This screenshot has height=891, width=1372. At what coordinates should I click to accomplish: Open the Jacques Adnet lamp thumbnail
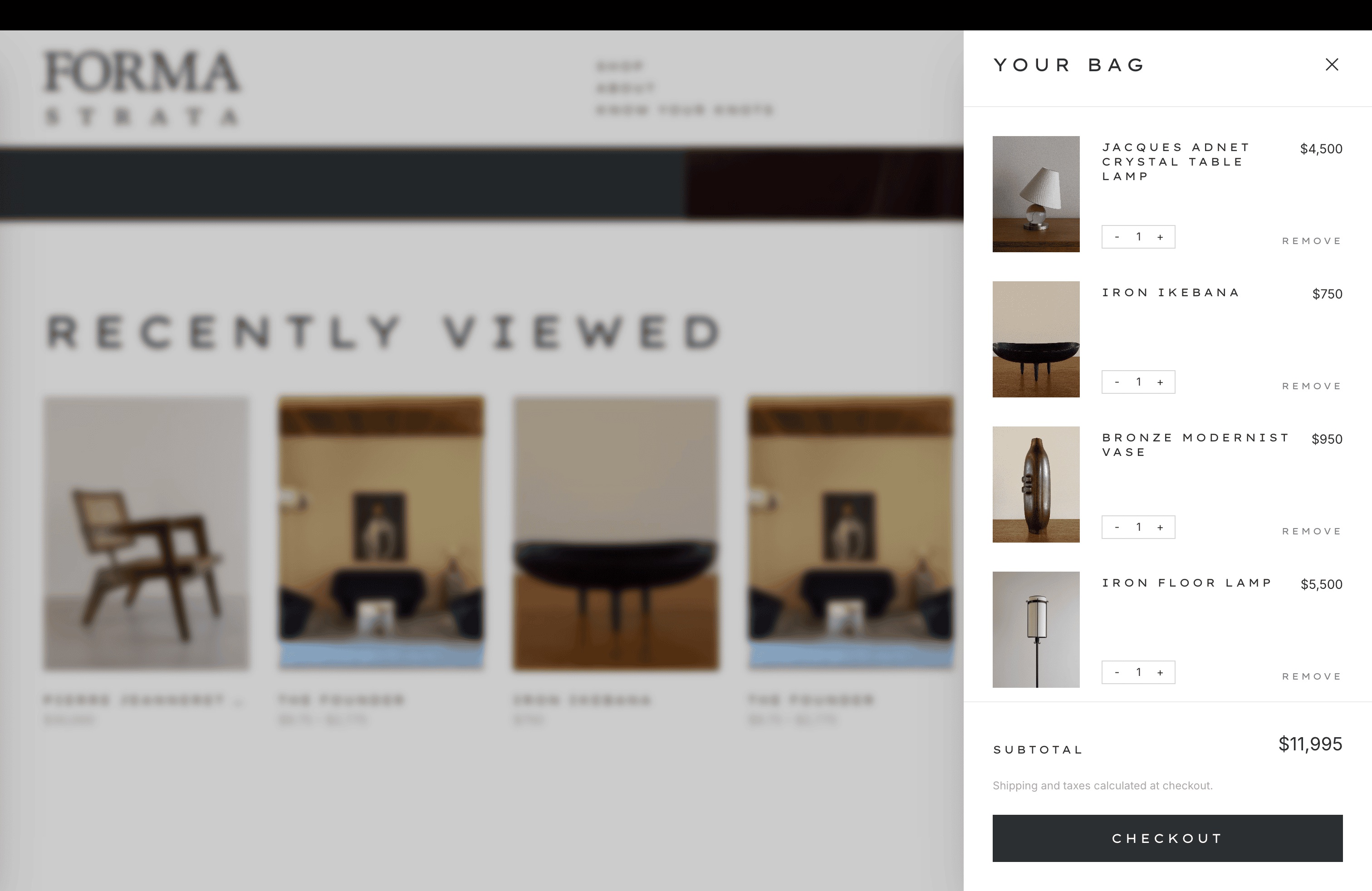point(1036,194)
